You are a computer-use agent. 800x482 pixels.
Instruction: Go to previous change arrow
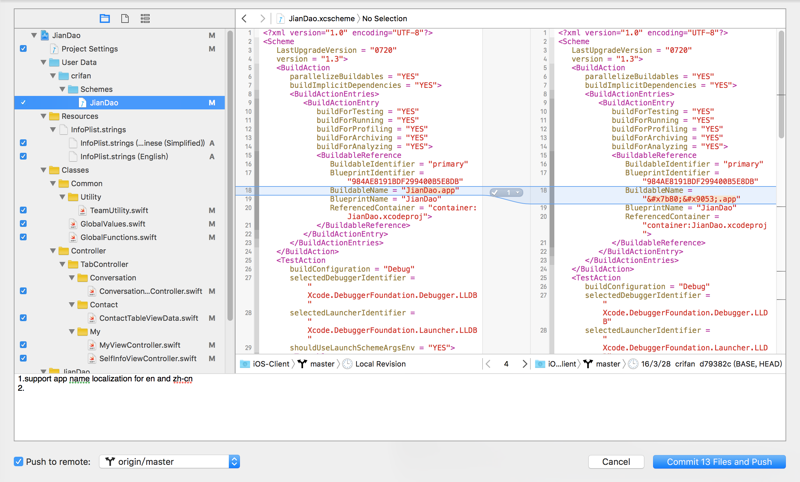click(488, 364)
